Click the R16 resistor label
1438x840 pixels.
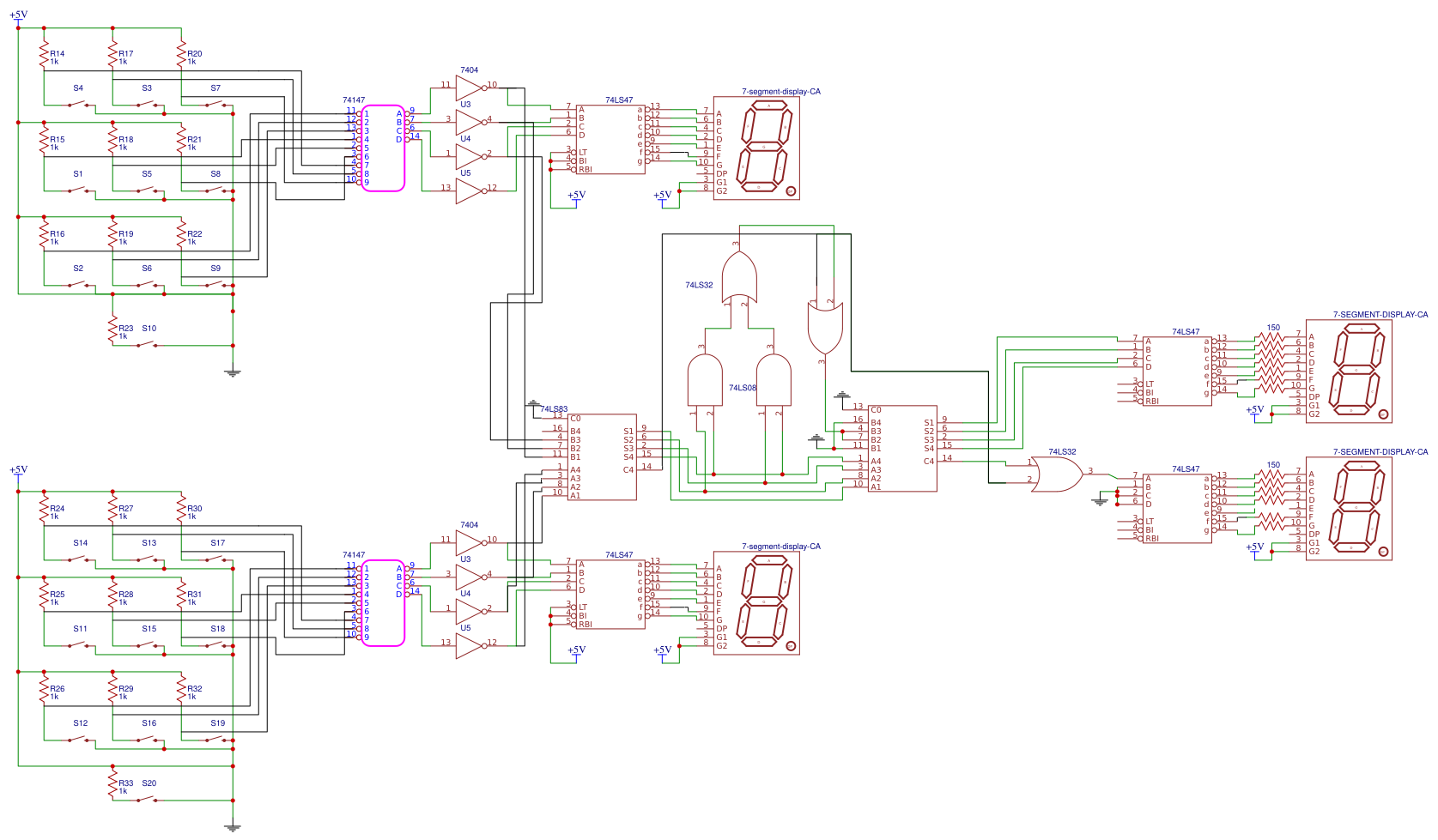pyautogui.click(x=58, y=233)
